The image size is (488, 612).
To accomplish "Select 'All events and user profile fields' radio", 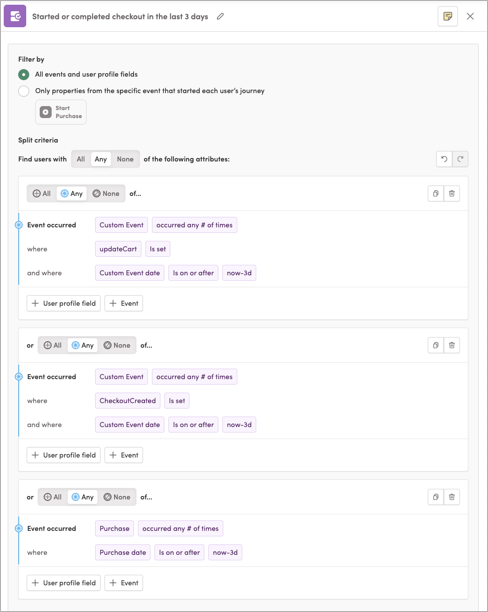I will click(24, 74).
